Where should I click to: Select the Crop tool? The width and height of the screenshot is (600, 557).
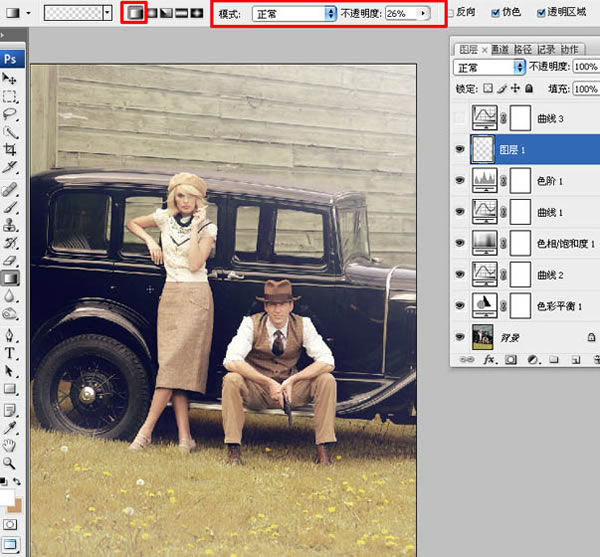tap(10, 150)
